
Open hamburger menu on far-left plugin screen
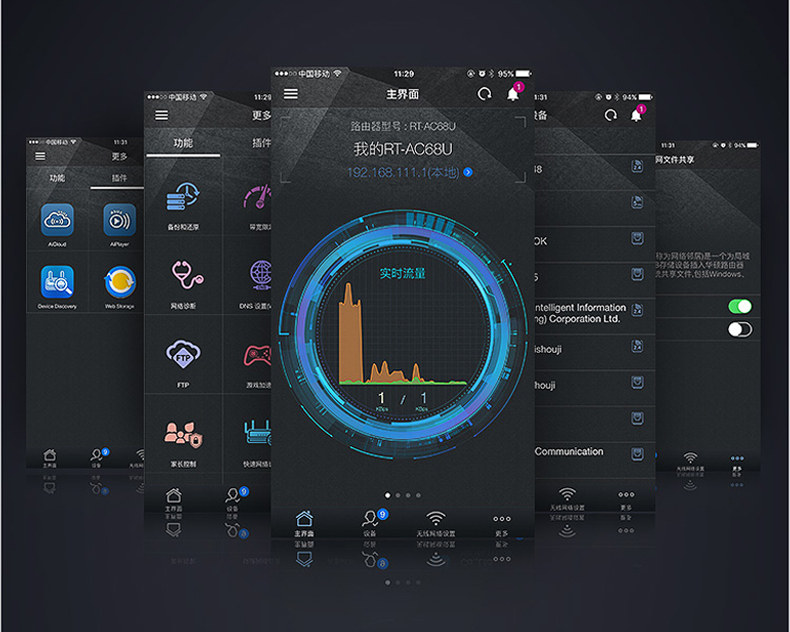pyautogui.click(x=40, y=156)
